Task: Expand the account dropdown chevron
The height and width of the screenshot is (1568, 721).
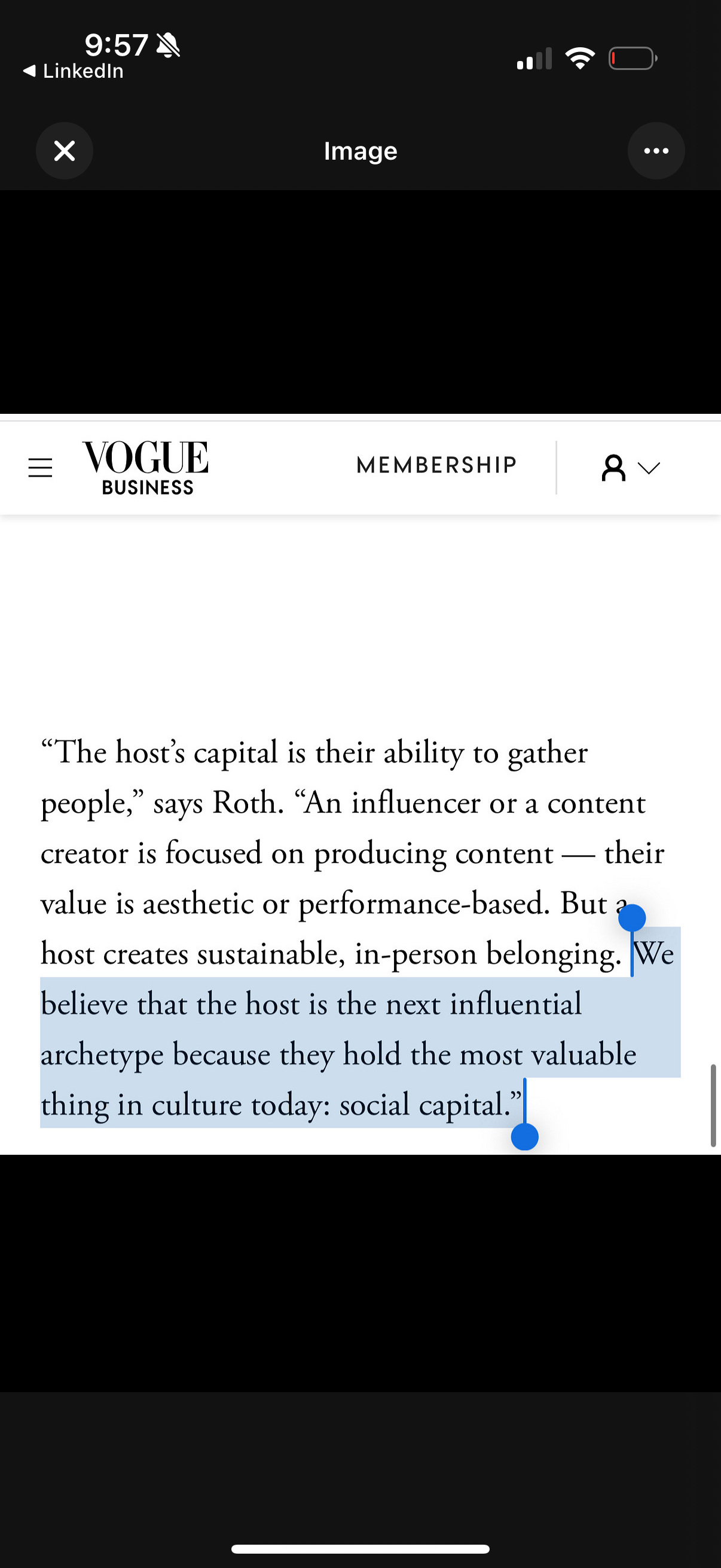Action: (x=649, y=468)
